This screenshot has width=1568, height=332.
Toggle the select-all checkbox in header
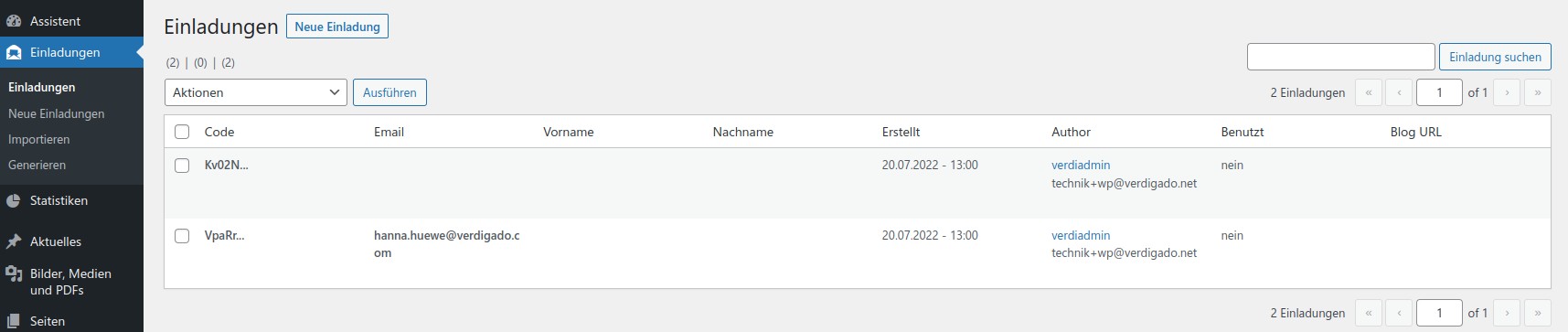tap(182, 132)
